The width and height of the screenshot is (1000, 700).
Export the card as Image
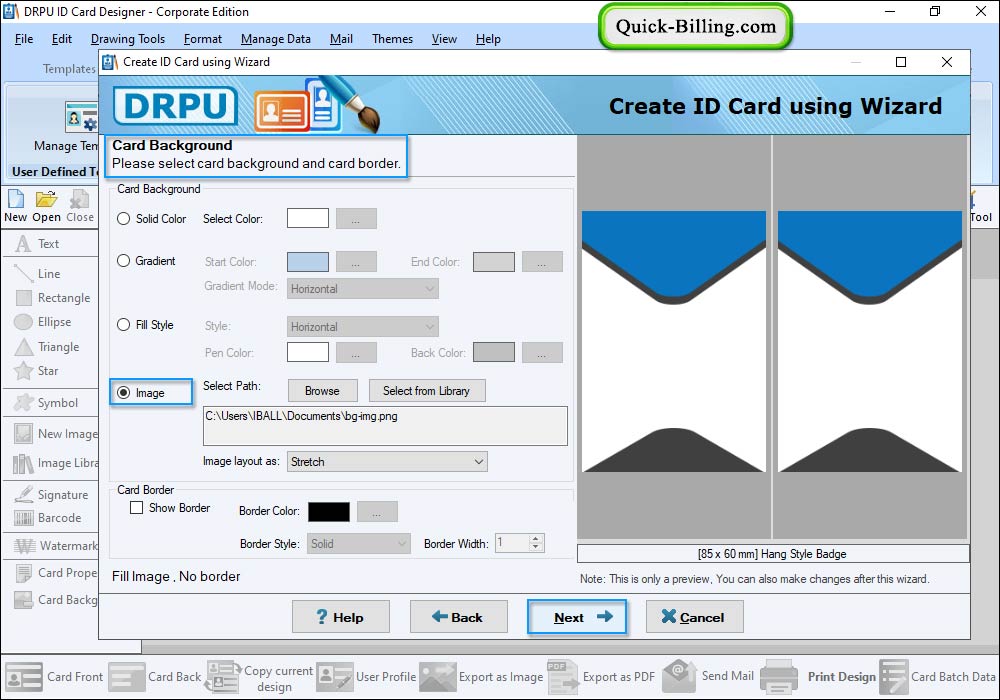482,676
